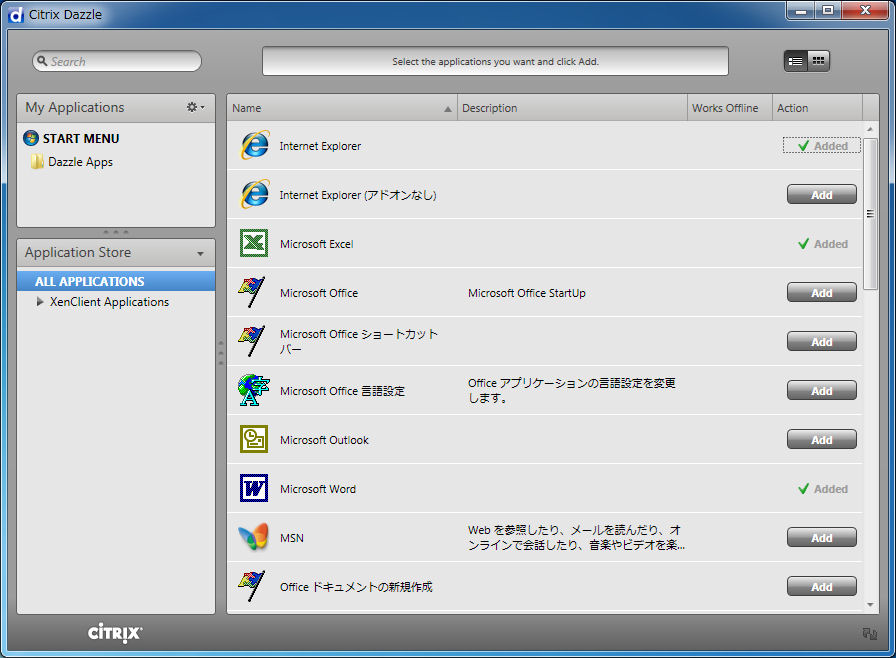This screenshot has width=896, height=658.
Task: Add Microsoft Outlook to my applications
Action: pos(821,440)
